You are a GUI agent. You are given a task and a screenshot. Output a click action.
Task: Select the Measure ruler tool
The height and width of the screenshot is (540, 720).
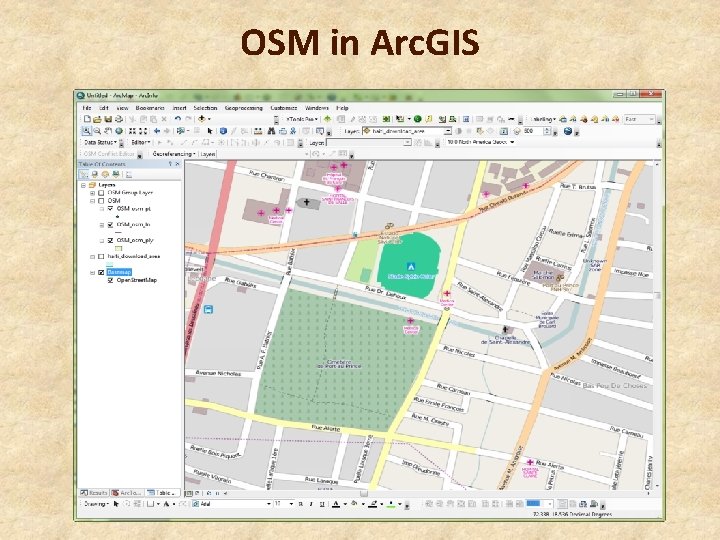258,131
